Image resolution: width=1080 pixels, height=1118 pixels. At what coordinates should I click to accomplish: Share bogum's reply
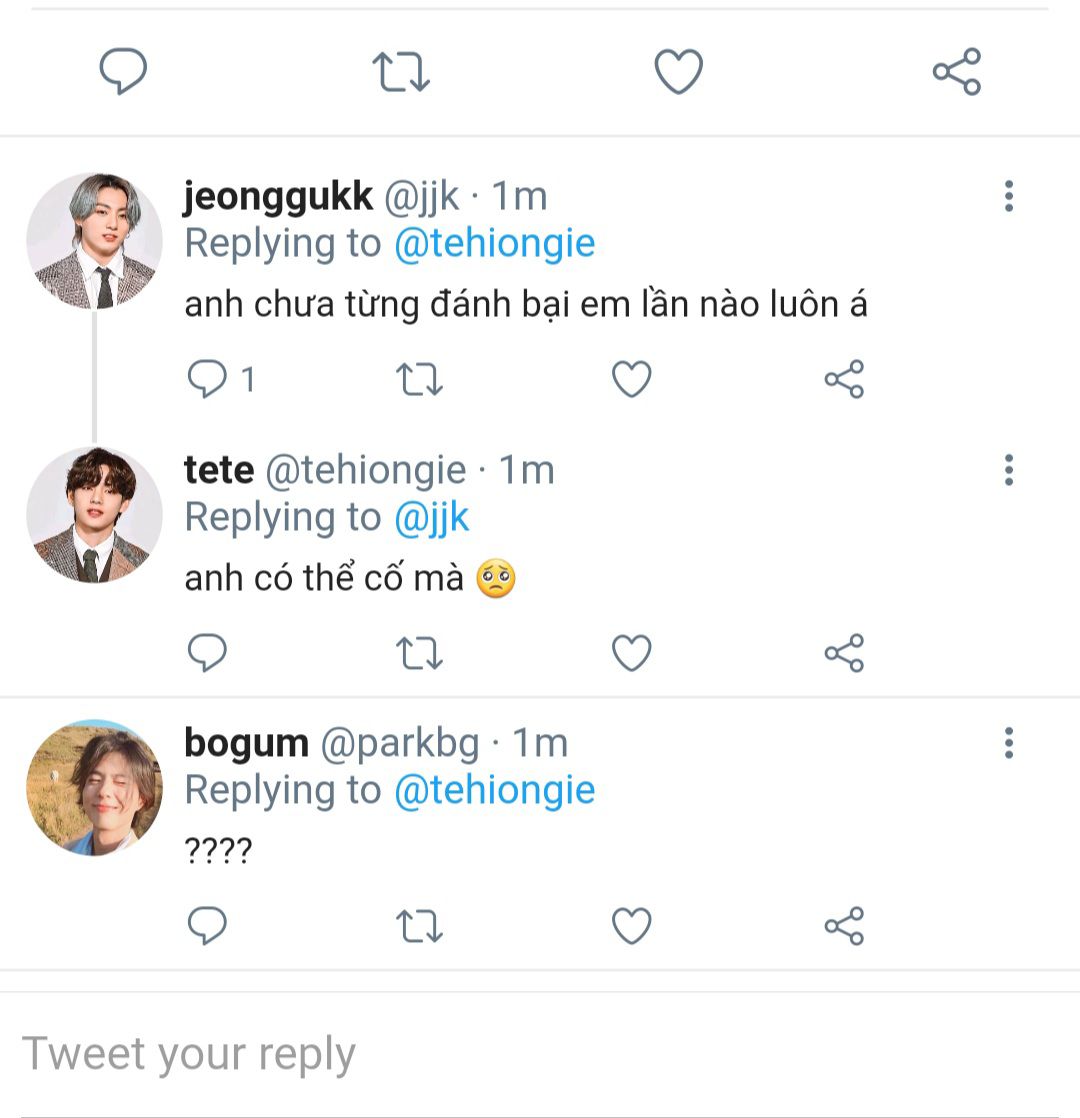844,927
